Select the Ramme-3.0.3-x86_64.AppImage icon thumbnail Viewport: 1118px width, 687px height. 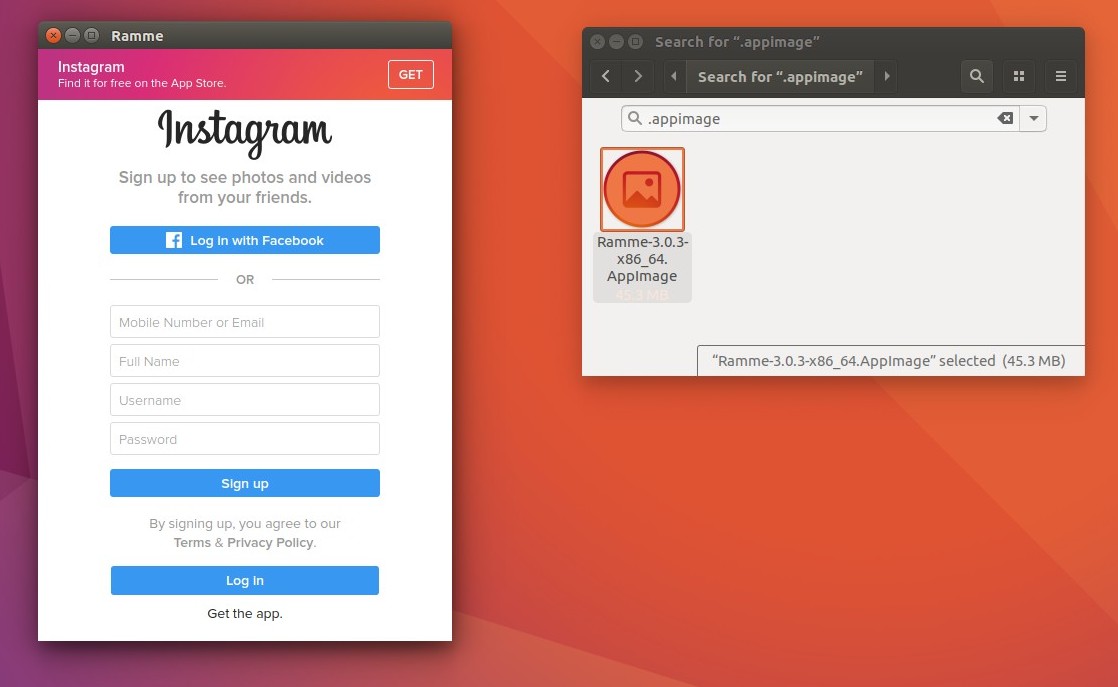coord(642,190)
